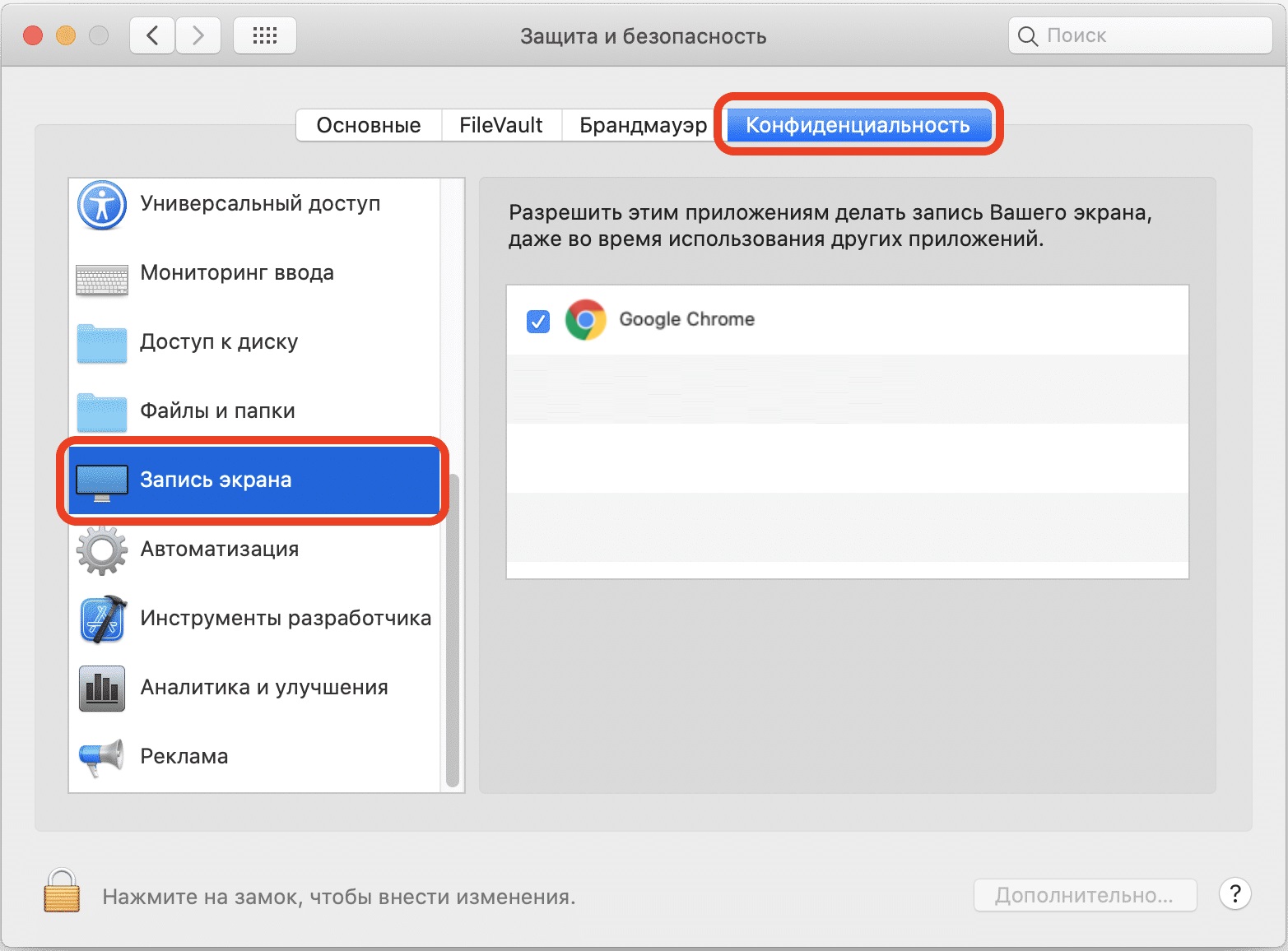
Task: Uncheck screen recording permission for Google Chrome
Action: (x=537, y=322)
